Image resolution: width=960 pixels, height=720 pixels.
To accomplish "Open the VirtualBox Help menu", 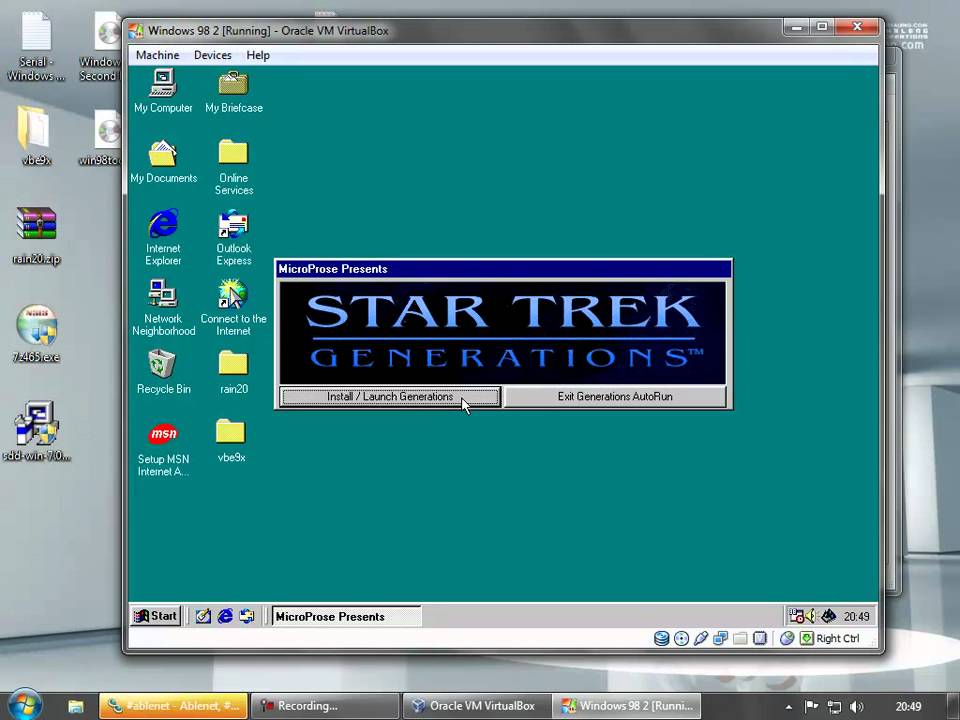I will (258, 55).
